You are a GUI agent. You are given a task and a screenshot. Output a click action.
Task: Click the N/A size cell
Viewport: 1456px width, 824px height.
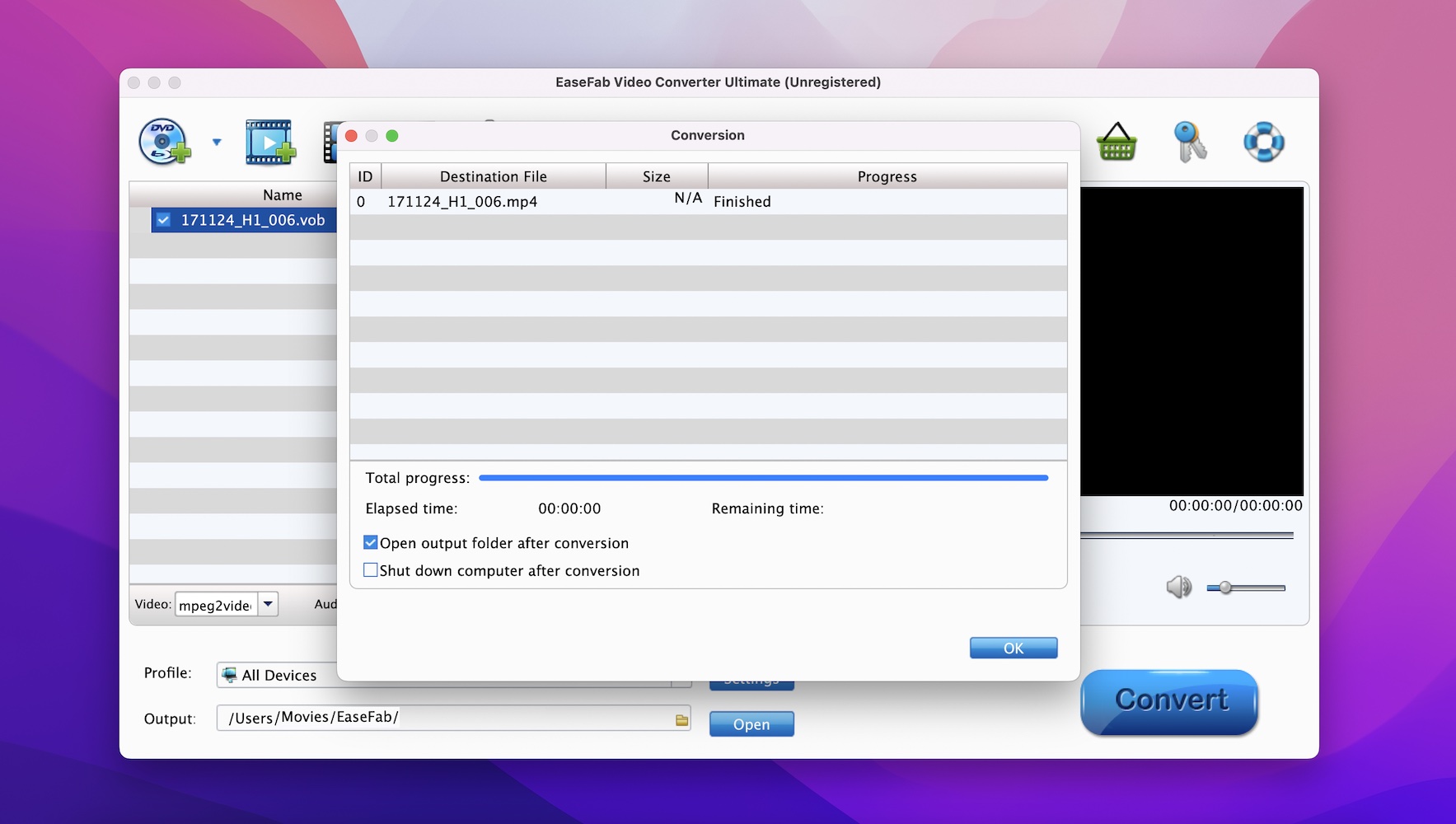688,198
